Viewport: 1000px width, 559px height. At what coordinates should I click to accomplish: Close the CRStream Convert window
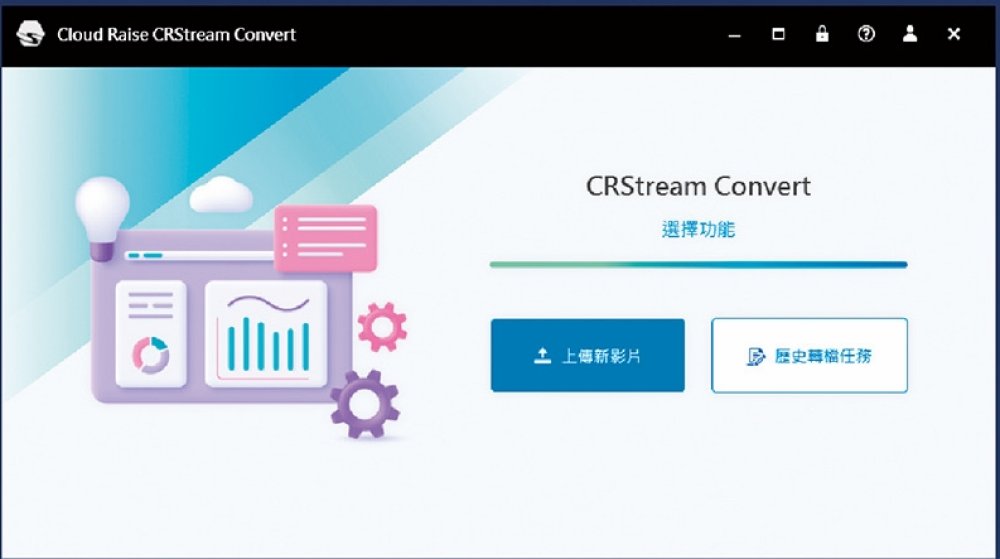click(x=954, y=34)
